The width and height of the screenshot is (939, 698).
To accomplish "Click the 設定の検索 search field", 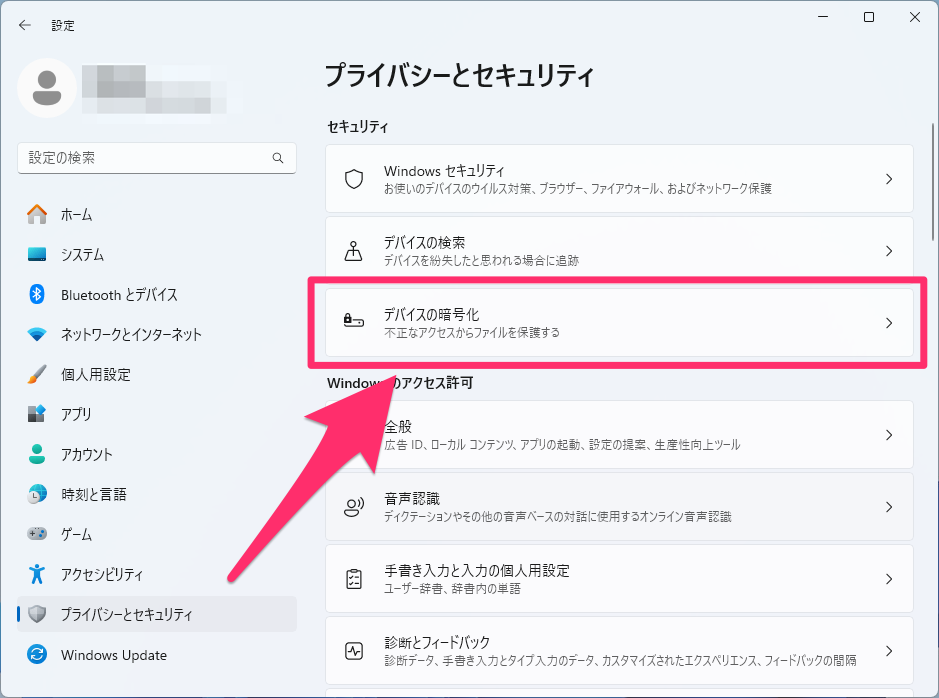I will [157, 158].
